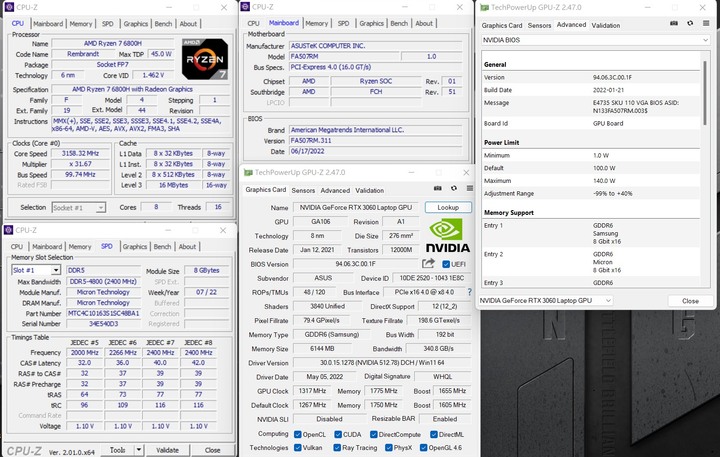This screenshot has height=457, width=720.
Task: Open the Tools dropdown arrow in CPU-Z
Action: [x=138, y=450]
